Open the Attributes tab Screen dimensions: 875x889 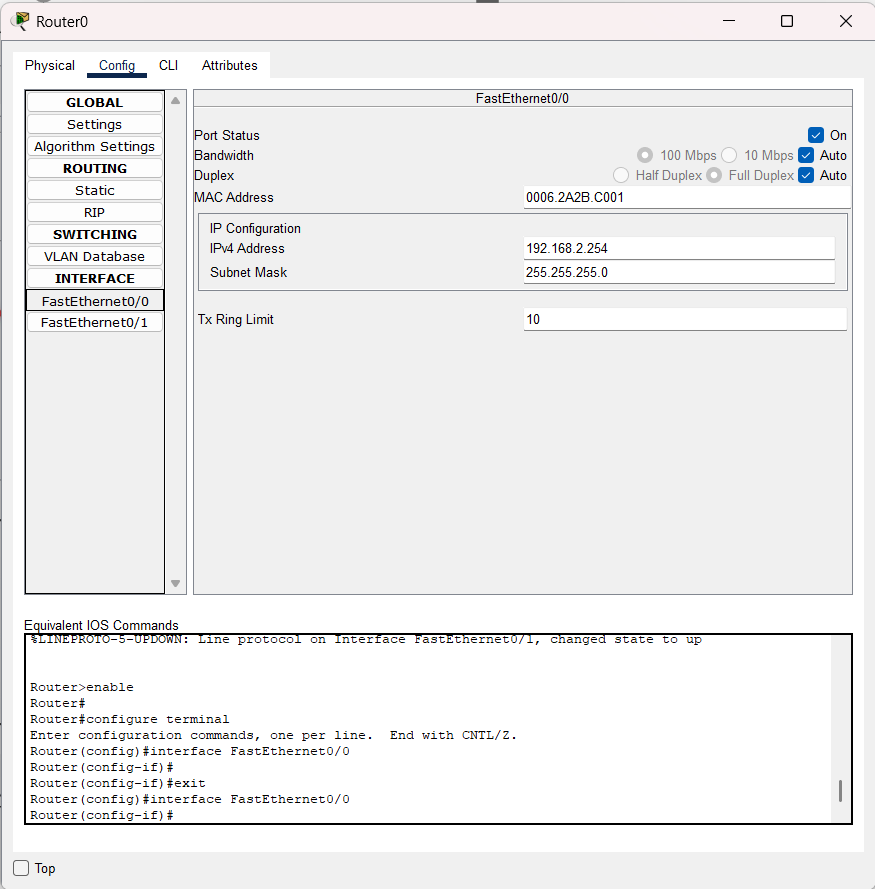coord(230,66)
